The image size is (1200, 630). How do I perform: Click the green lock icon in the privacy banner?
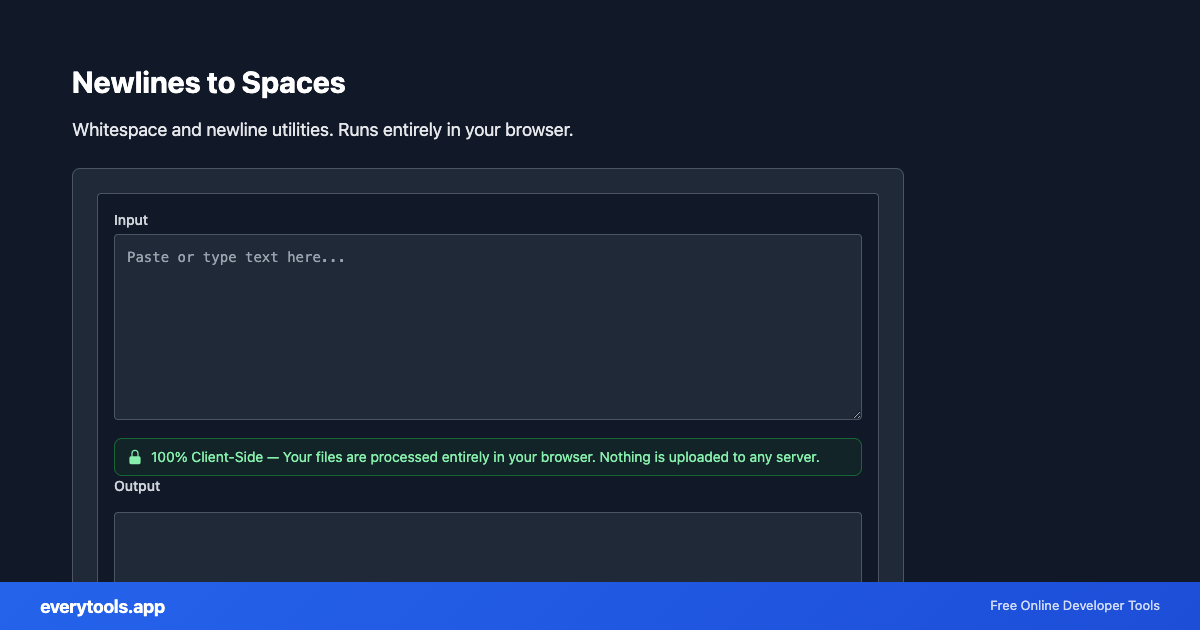pyautogui.click(x=136, y=457)
